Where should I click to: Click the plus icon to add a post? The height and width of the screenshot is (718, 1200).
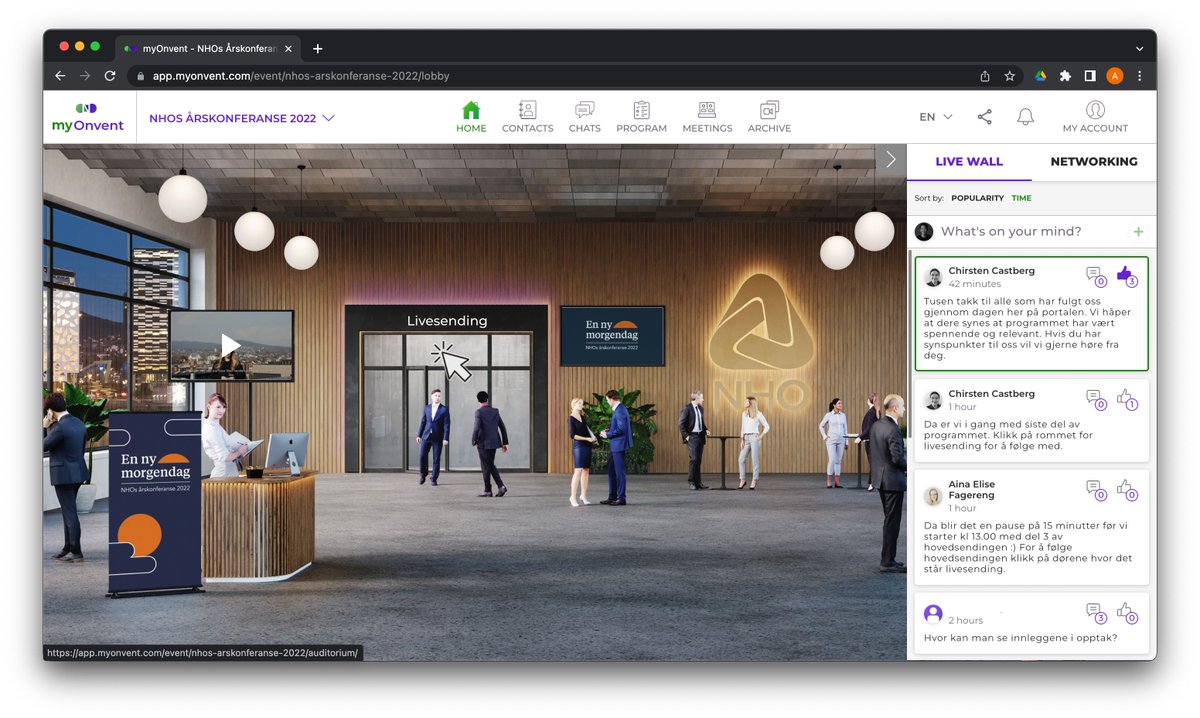(x=1138, y=232)
